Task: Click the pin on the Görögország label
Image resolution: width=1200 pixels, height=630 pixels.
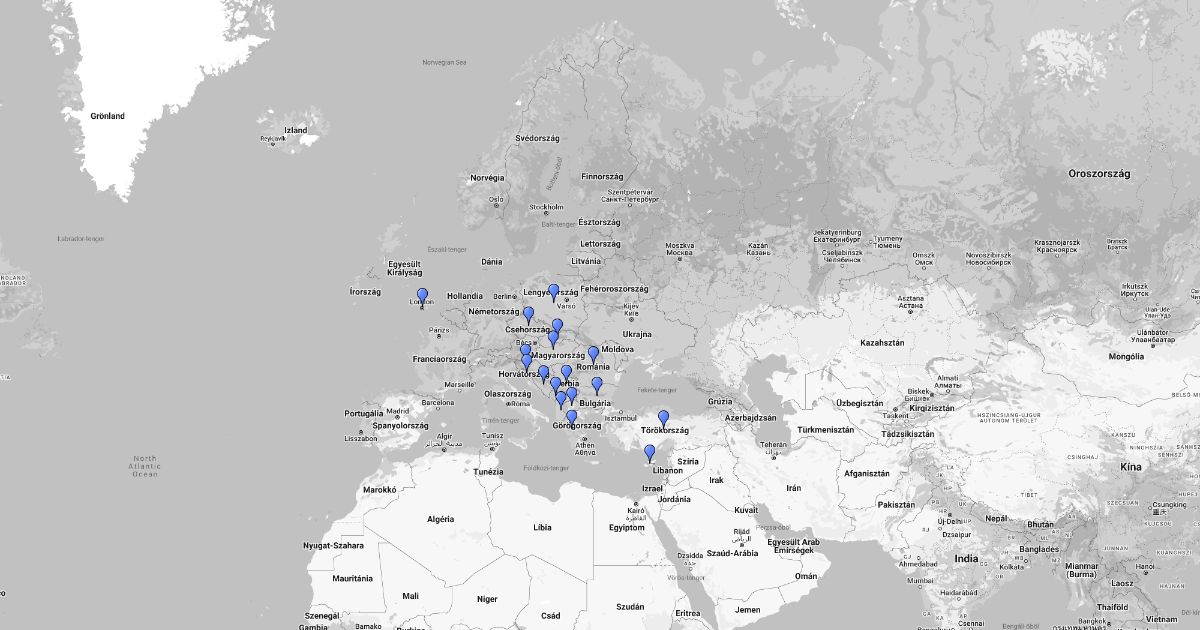Action: (x=572, y=418)
